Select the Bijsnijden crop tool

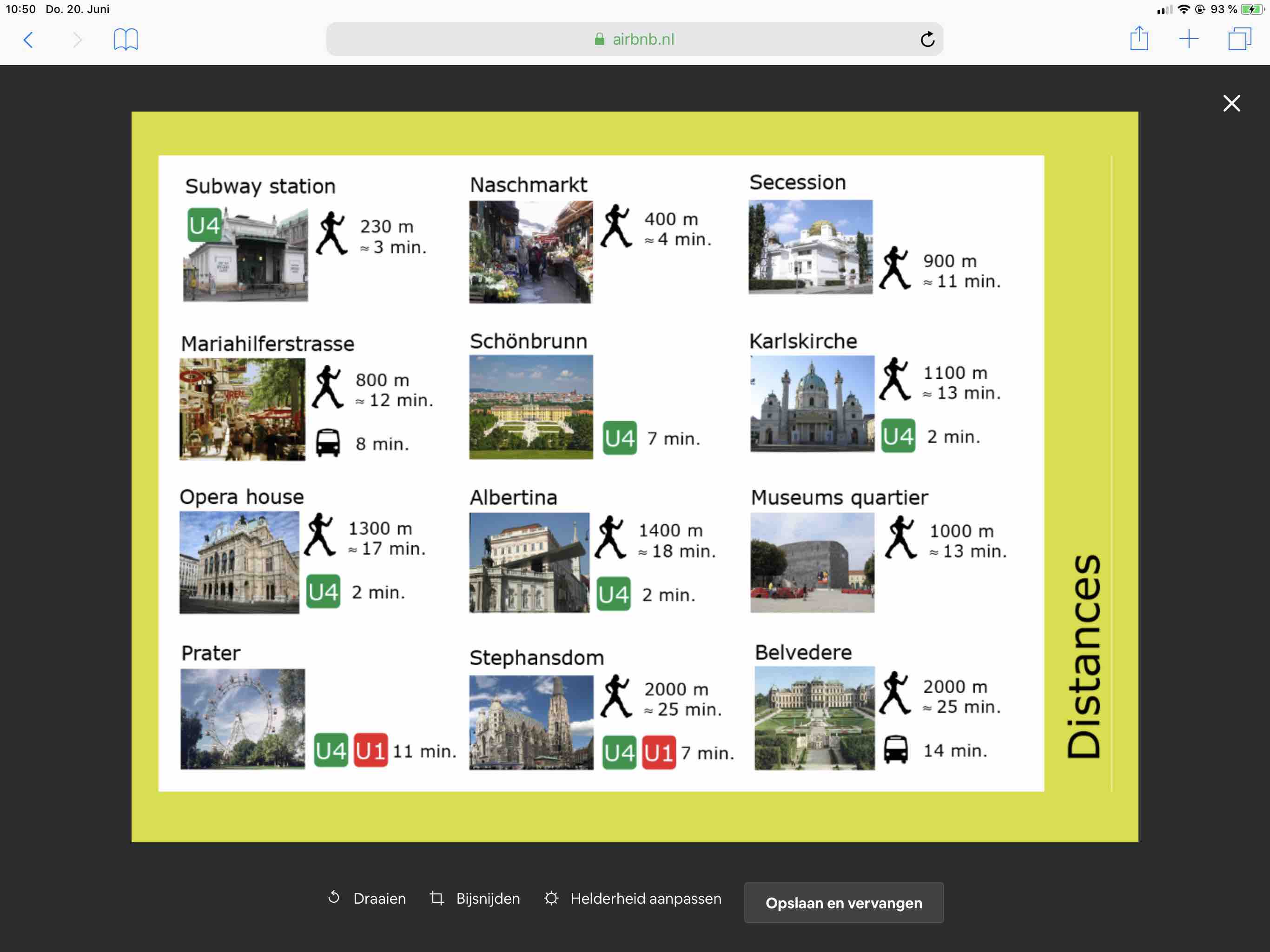pos(488,898)
